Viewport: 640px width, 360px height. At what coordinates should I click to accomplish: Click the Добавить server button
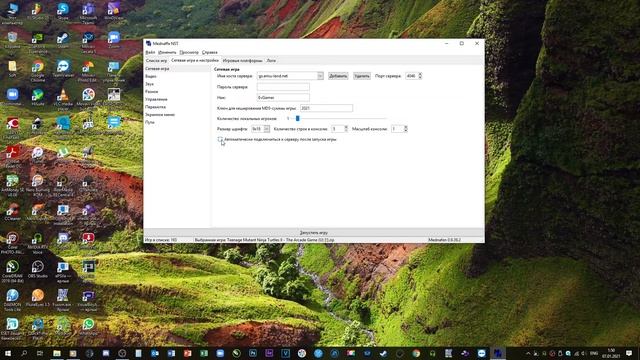[338, 76]
